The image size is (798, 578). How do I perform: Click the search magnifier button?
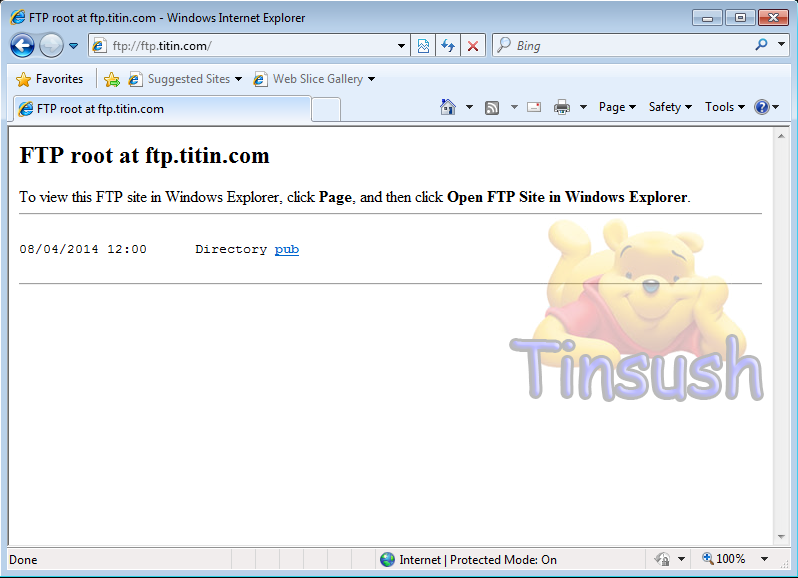[x=761, y=45]
